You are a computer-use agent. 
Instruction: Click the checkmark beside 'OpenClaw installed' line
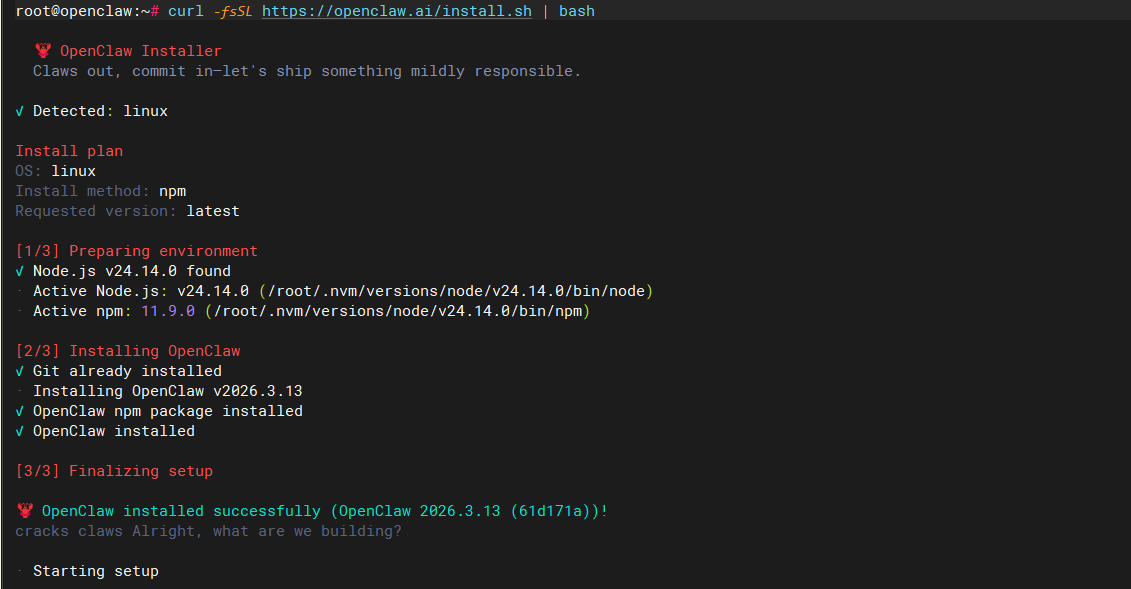[19, 431]
